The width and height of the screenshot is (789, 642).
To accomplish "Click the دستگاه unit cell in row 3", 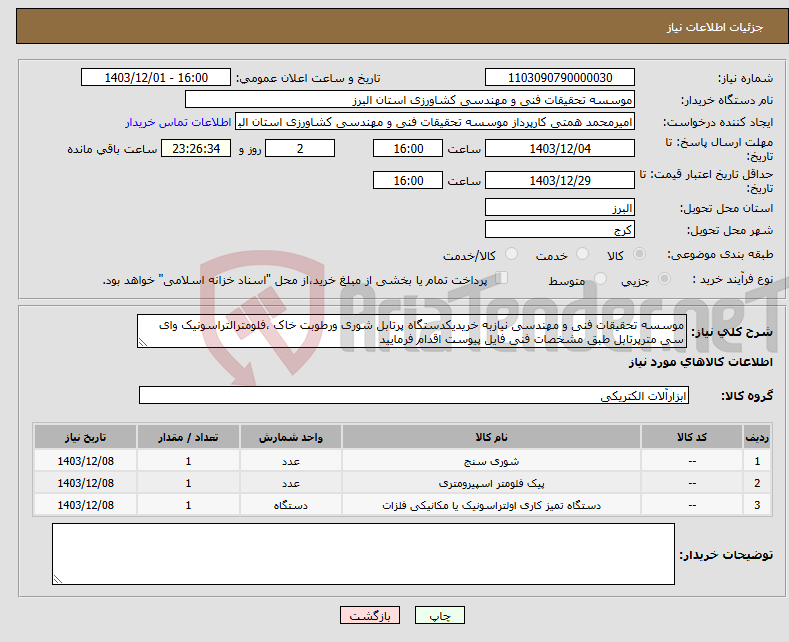I will pos(291,505).
